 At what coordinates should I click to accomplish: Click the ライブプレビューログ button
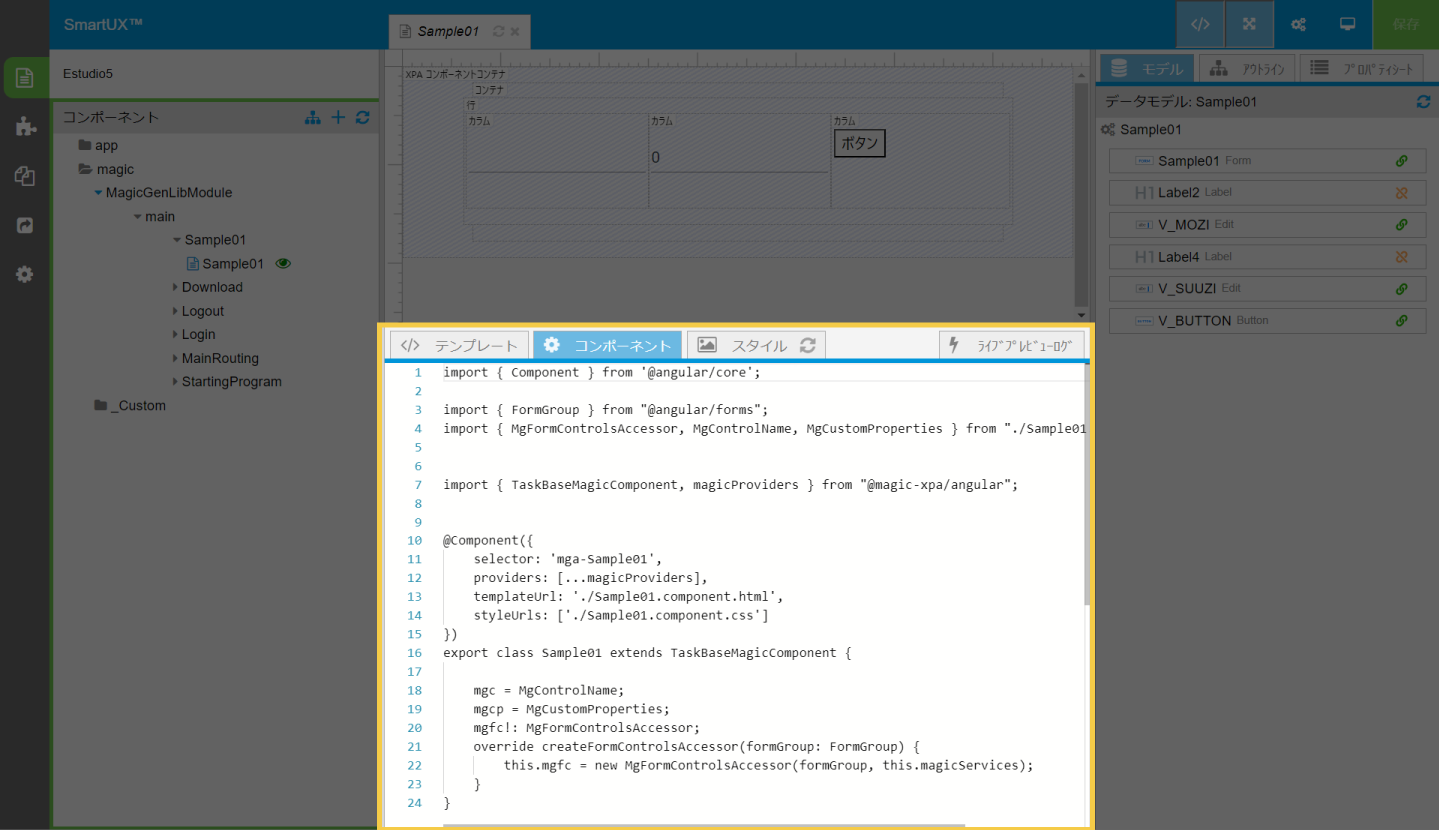click(x=1012, y=345)
